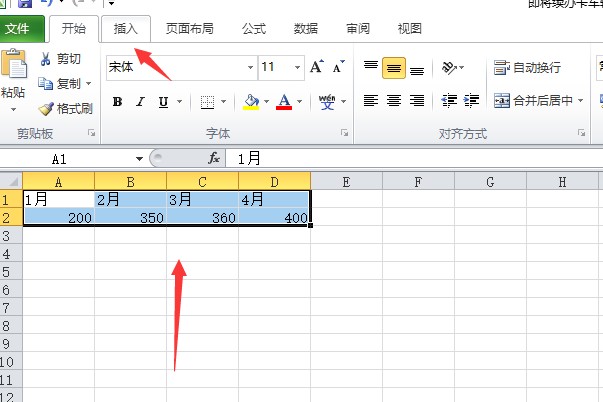The width and height of the screenshot is (603, 402).
Task: Click the formula bar input
Action: pos(415,158)
